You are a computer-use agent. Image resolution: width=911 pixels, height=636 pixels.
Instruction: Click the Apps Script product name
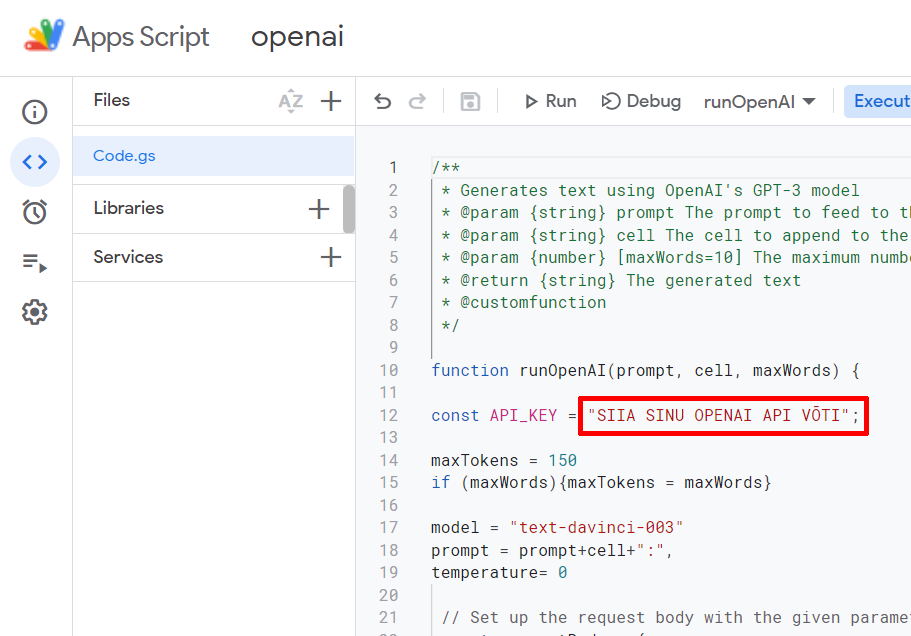click(141, 37)
